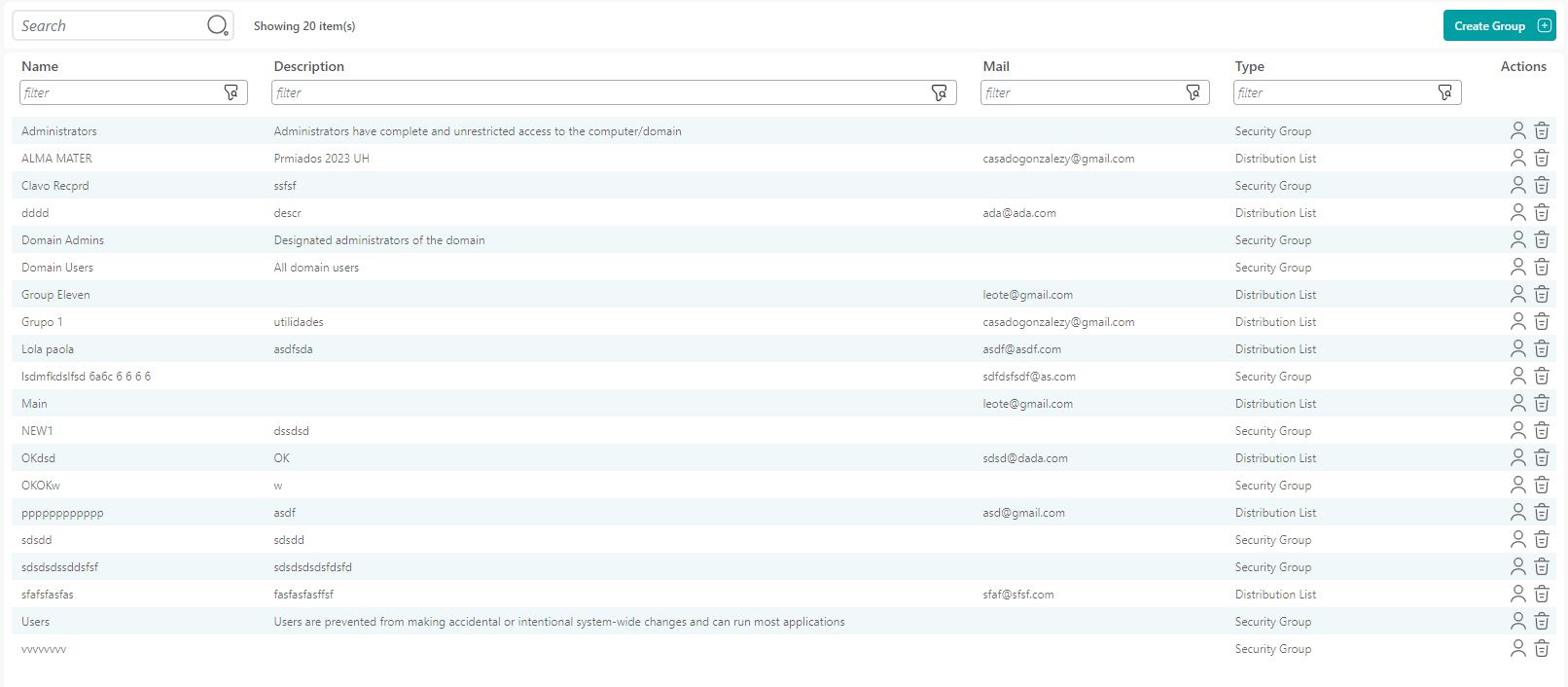
Task: Click the Name column filter field
Action: tap(133, 92)
